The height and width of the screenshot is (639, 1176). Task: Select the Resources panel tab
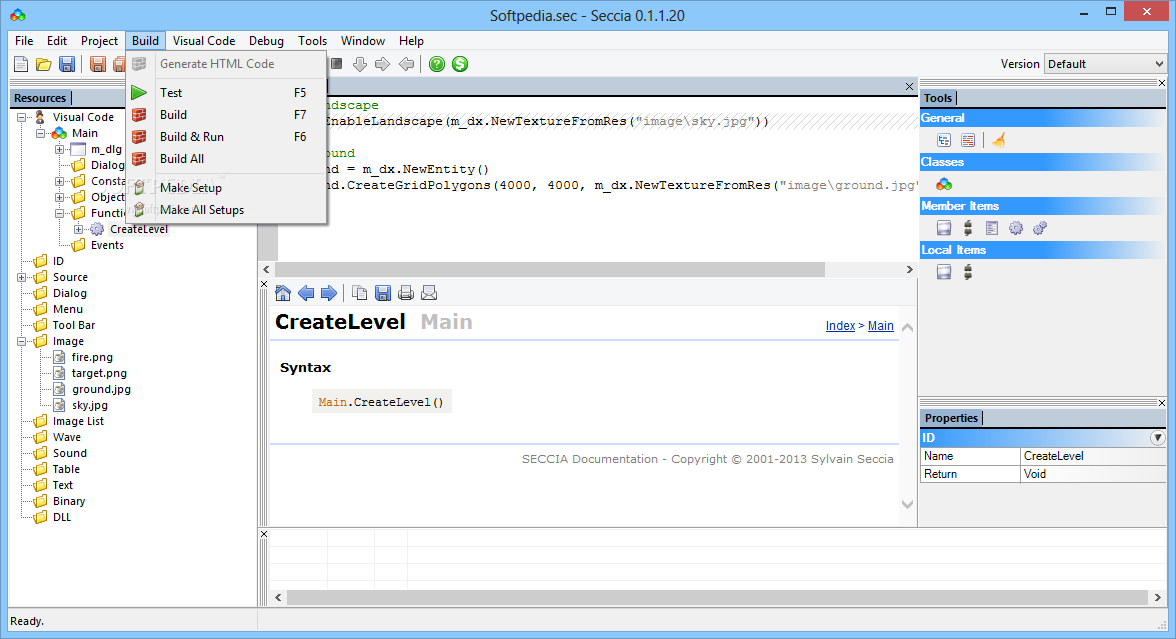[40, 98]
